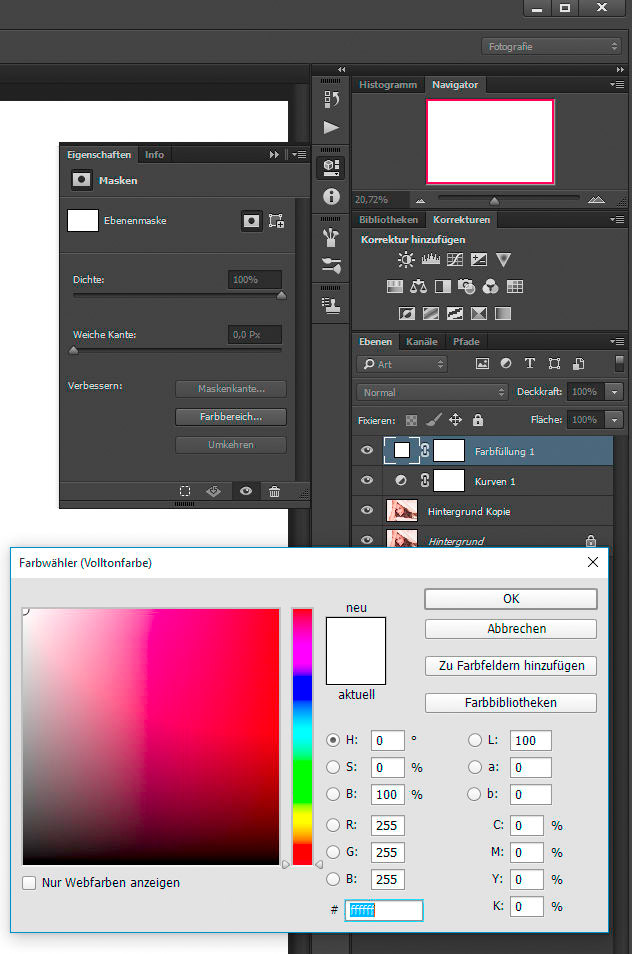Open the Navigator panel flyout menu
Image resolution: width=632 pixels, height=954 pixels.
[x=617, y=85]
